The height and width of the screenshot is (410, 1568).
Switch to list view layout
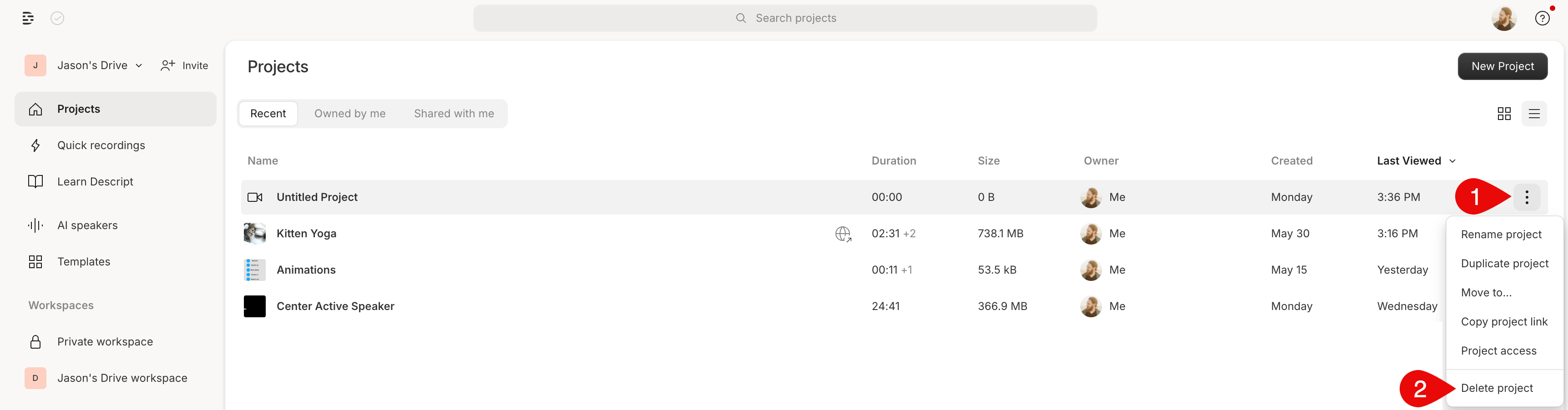pos(1534,114)
